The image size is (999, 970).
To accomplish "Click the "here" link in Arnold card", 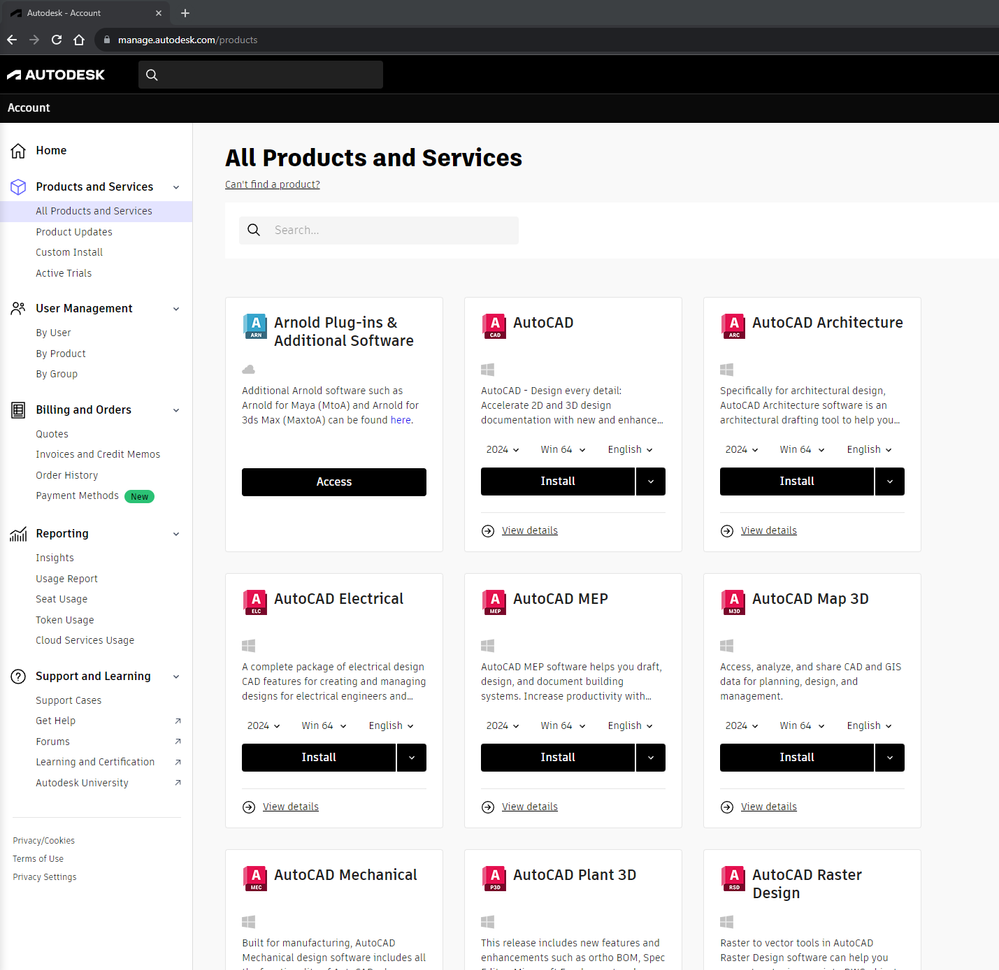I will (x=401, y=420).
